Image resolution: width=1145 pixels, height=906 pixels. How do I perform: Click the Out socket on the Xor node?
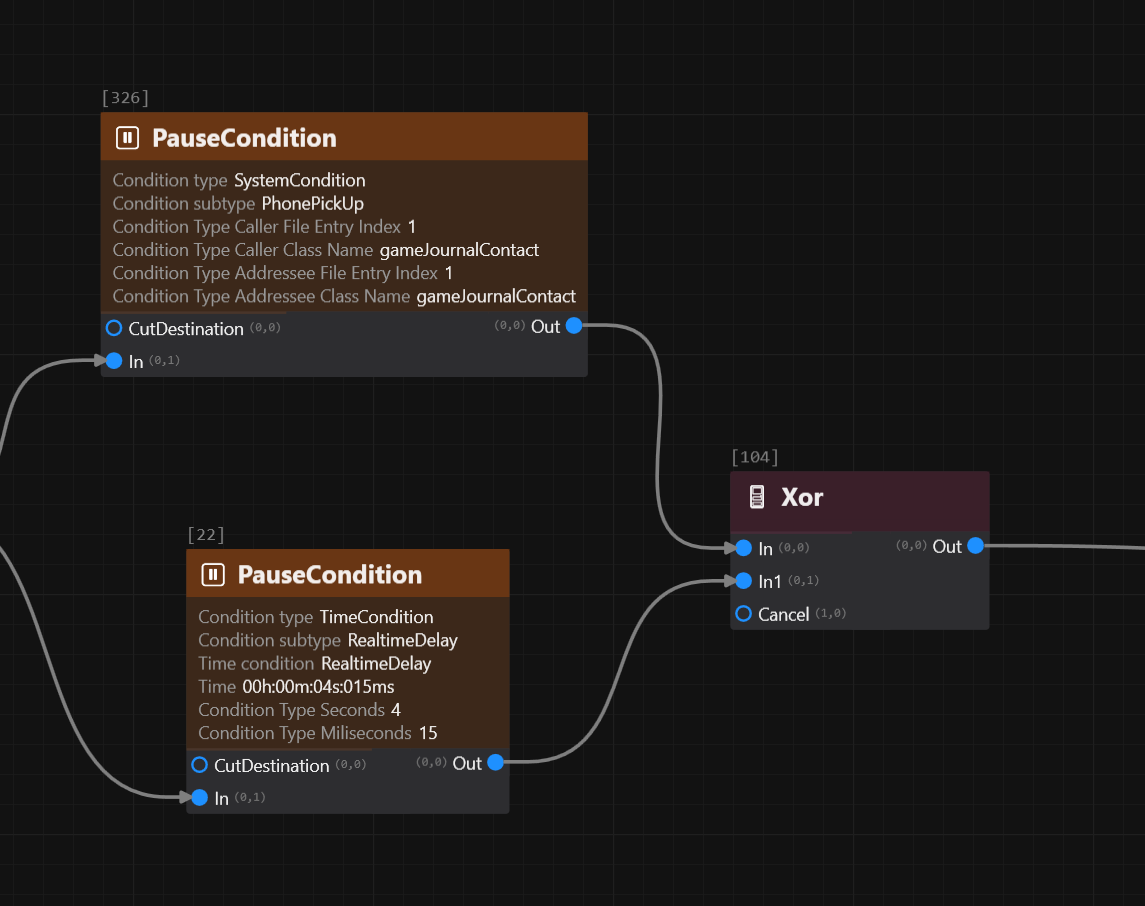(x=975, y=546)
